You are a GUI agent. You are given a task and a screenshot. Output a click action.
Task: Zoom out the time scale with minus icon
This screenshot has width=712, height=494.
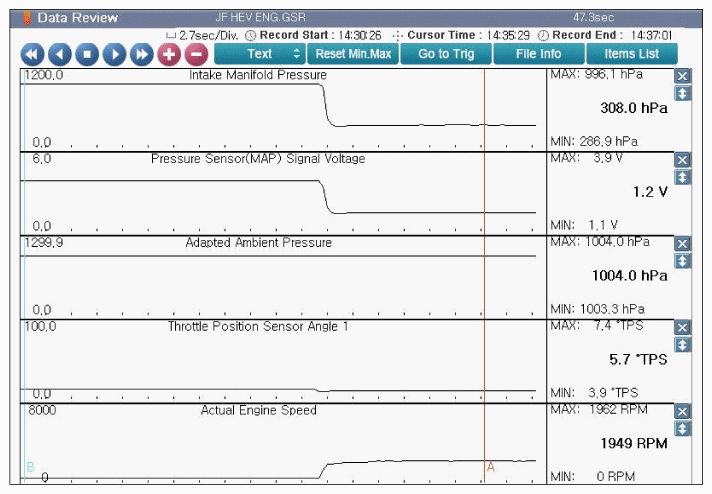[196, 54]
